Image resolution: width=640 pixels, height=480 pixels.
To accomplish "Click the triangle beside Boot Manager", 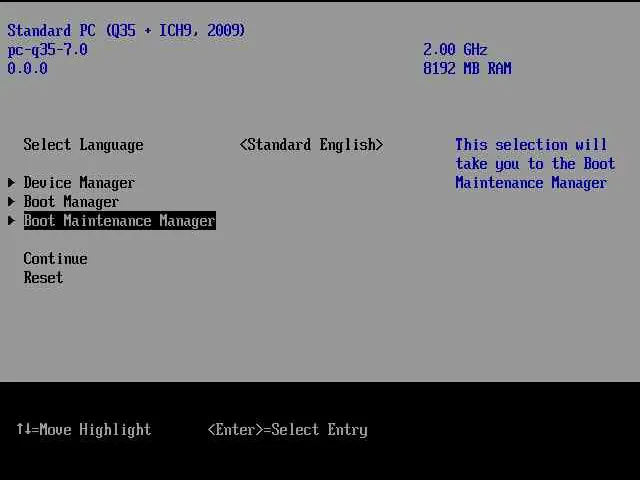I will (x=11, y=201).
